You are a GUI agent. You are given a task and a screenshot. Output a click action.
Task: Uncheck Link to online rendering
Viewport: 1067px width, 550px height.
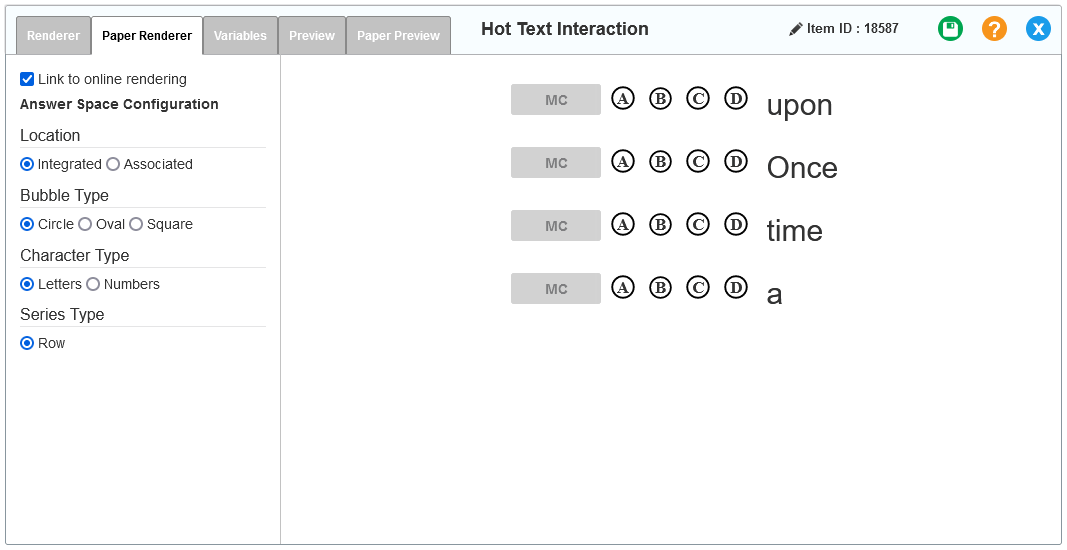(x=27, y=79)
